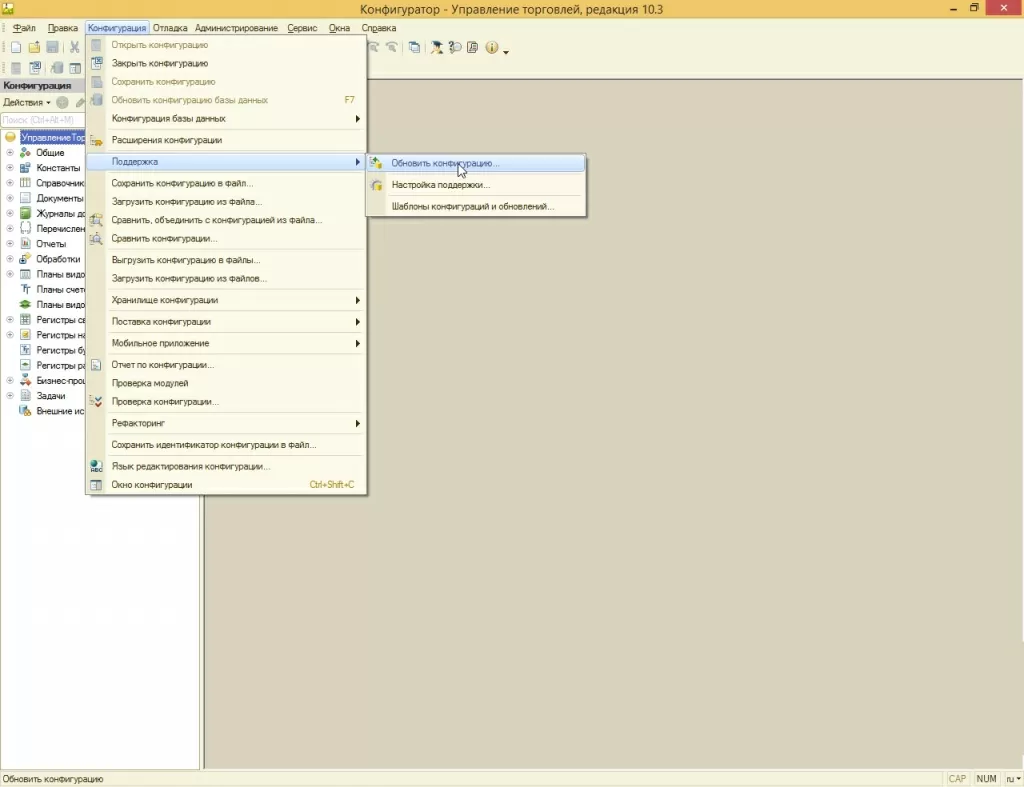
Task: Click the Настройка поддержки submenu icon
Action: click(376, 185)
